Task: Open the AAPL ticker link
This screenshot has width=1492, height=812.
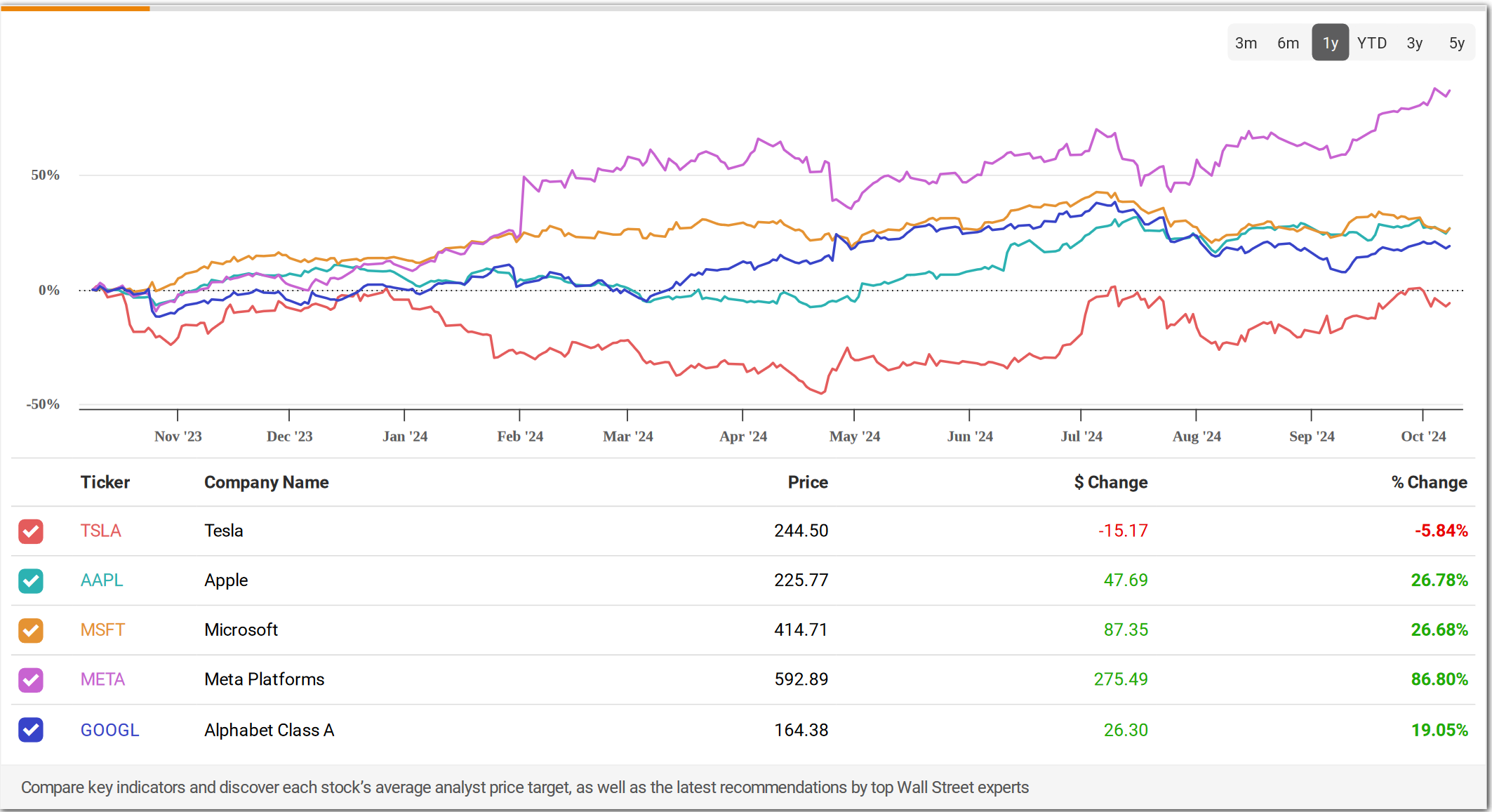Action: coord(102,580)
